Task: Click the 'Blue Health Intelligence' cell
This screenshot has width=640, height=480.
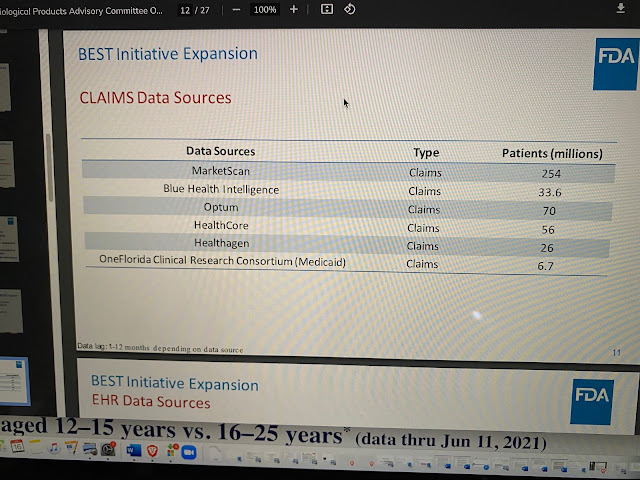Action: coord(221,189)
